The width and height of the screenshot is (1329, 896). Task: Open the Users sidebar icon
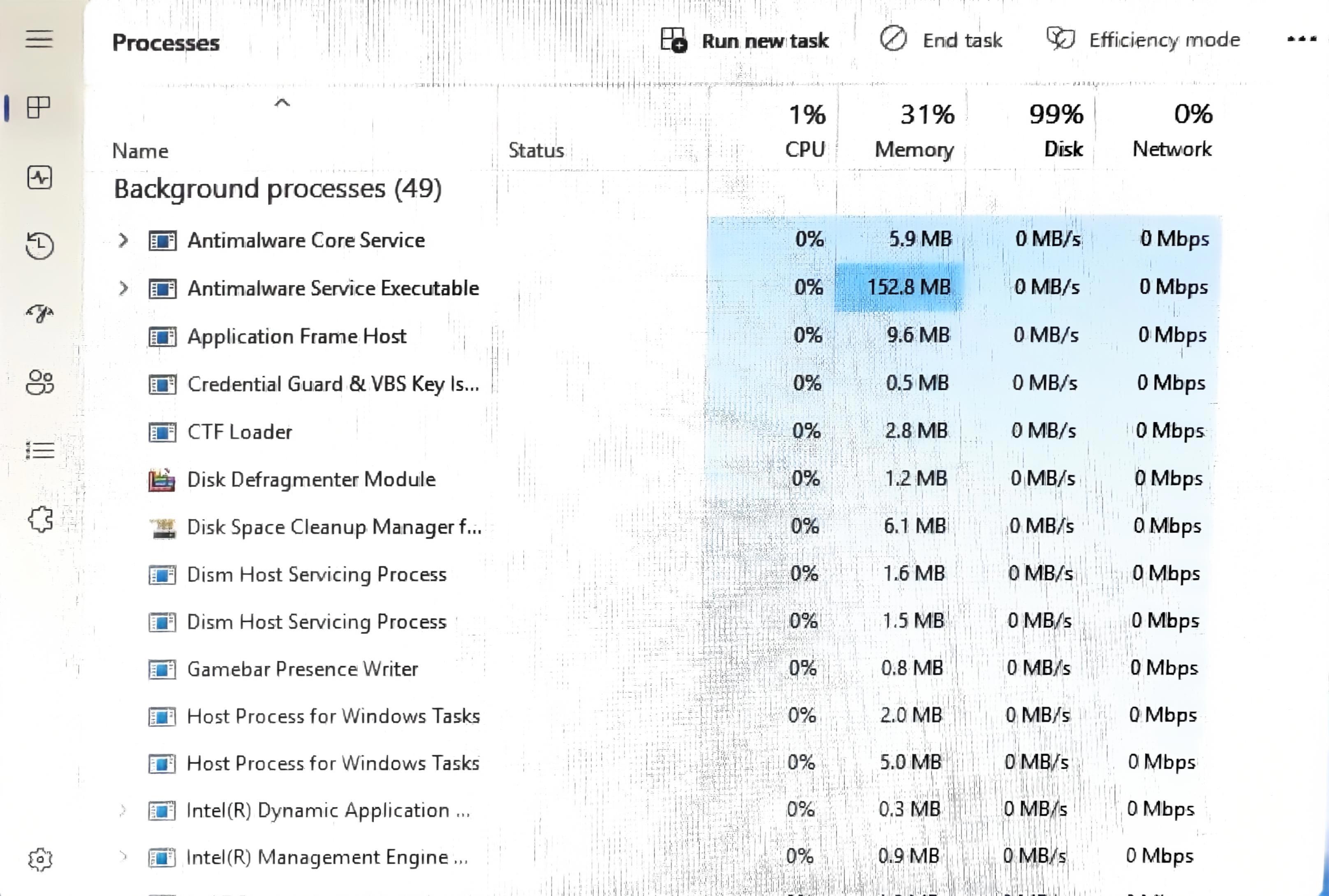point(39,382)
